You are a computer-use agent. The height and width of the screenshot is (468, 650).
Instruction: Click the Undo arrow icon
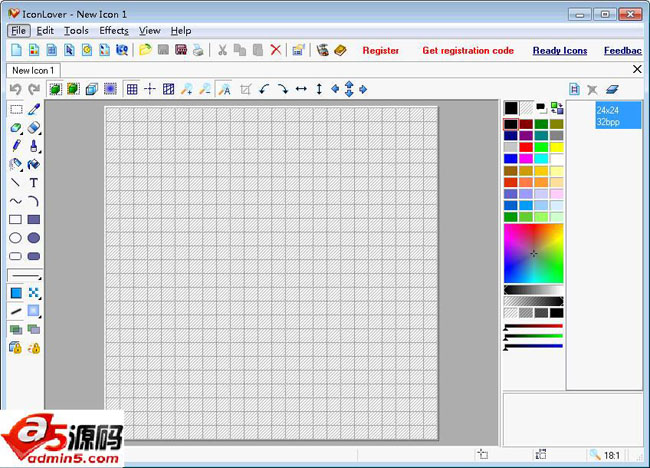pos(15,89)
